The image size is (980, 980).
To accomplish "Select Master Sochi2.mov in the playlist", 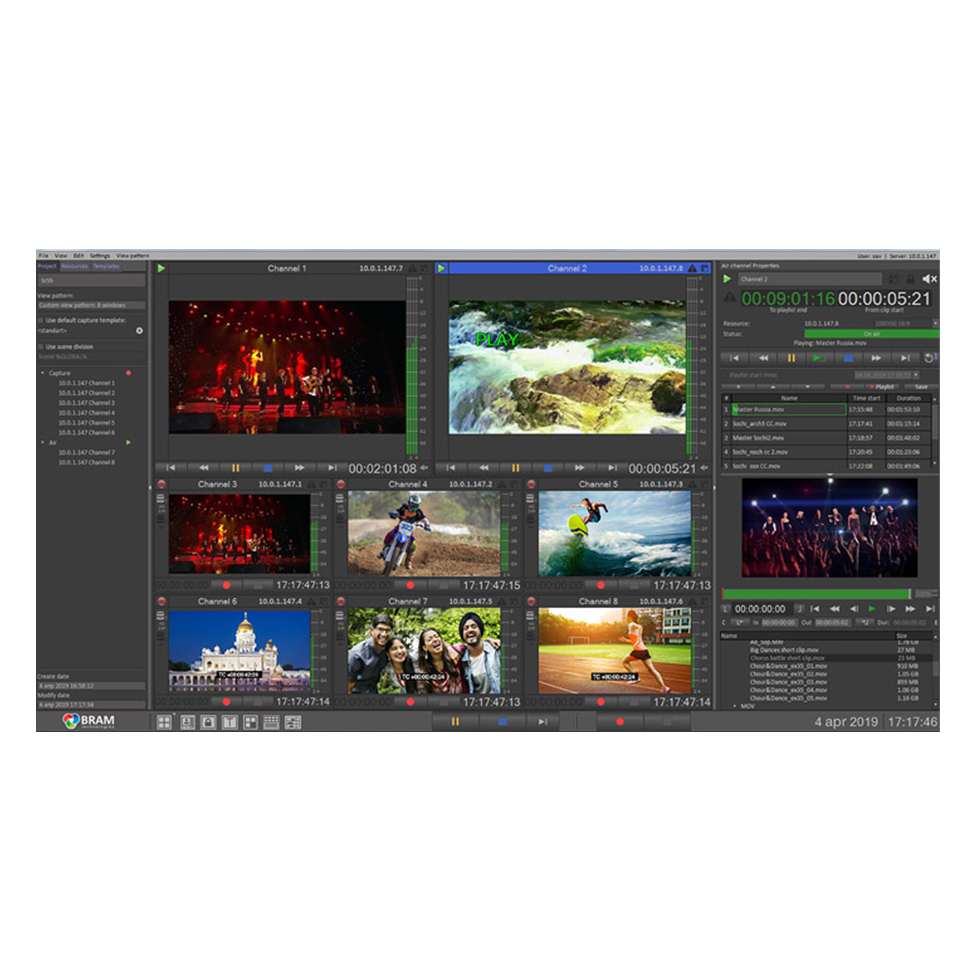I will [760, 438].
